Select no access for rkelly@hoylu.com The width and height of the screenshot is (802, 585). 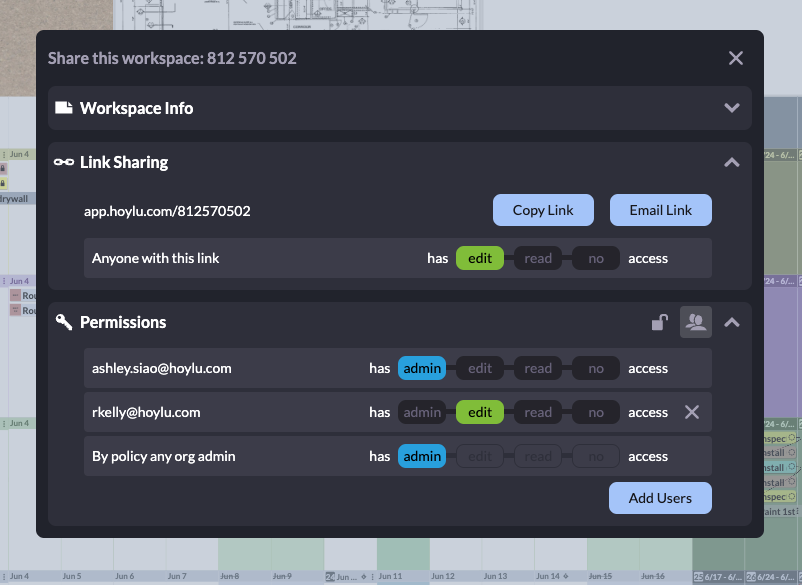coord(596,412)
